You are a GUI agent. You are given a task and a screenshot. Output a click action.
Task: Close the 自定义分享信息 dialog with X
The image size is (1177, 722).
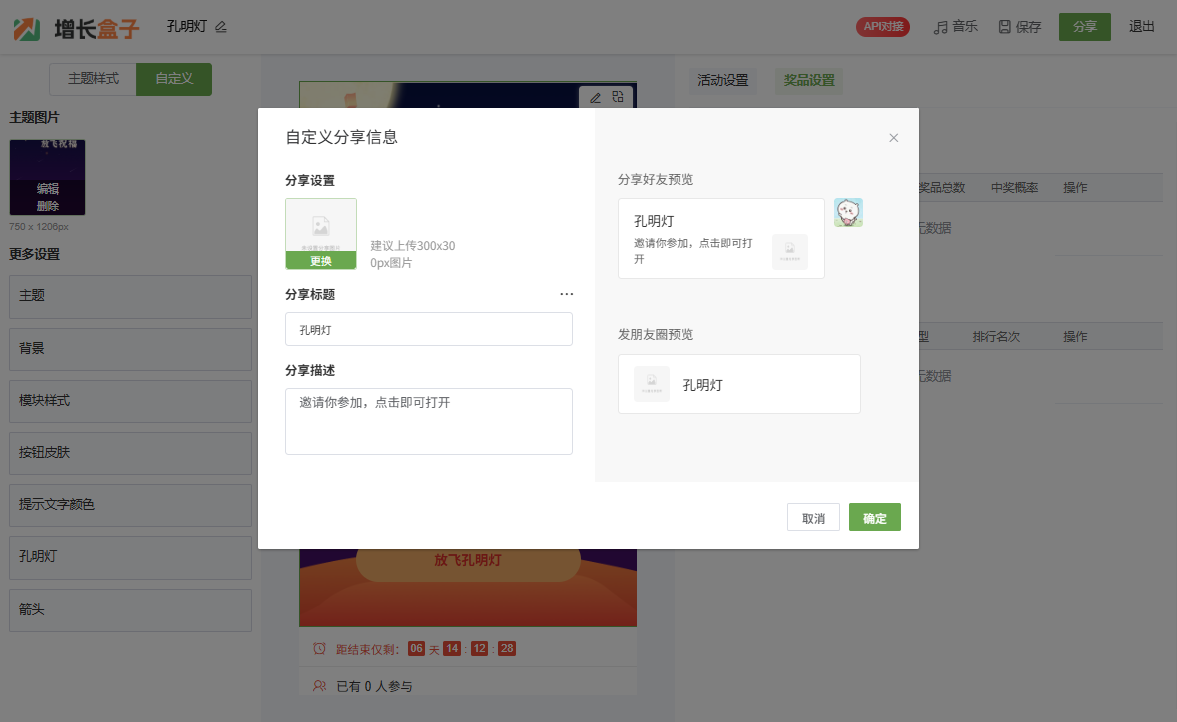click(894, 138)
